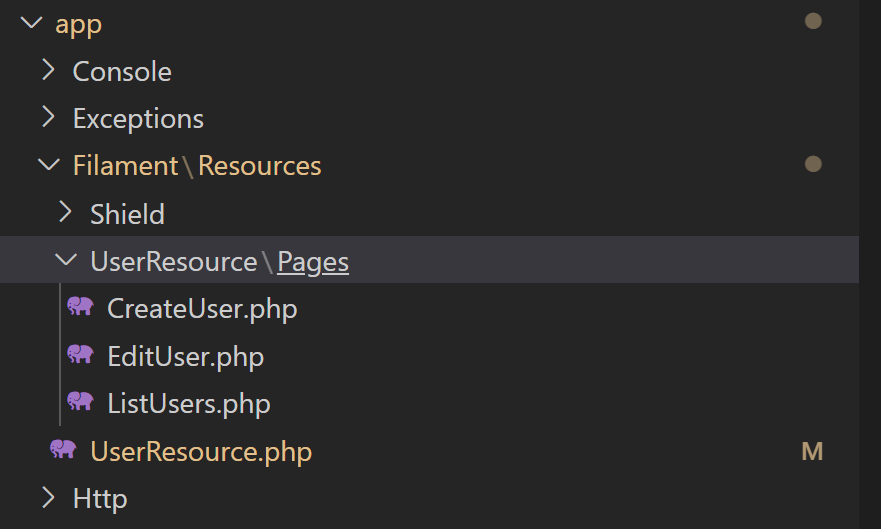Expand the Console folder chevron
This screenshot has height=529, width=881.
pos(49,70)
